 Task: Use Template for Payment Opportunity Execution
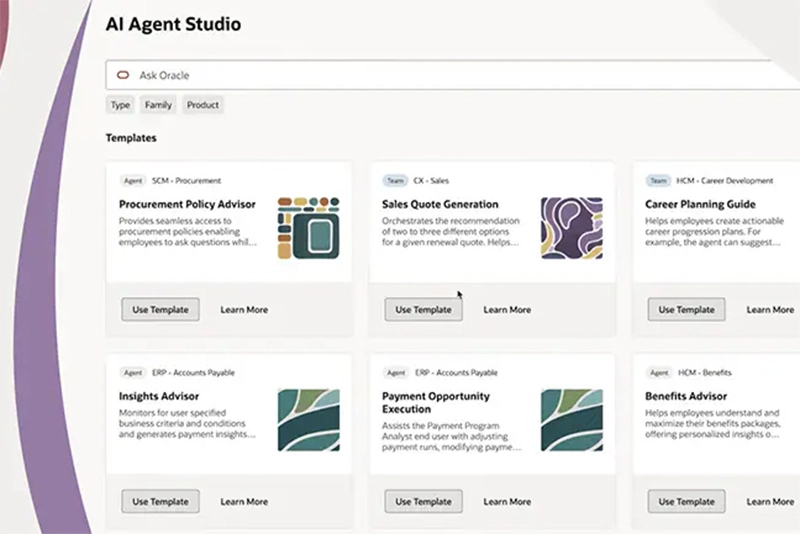[x=423, y=501]
